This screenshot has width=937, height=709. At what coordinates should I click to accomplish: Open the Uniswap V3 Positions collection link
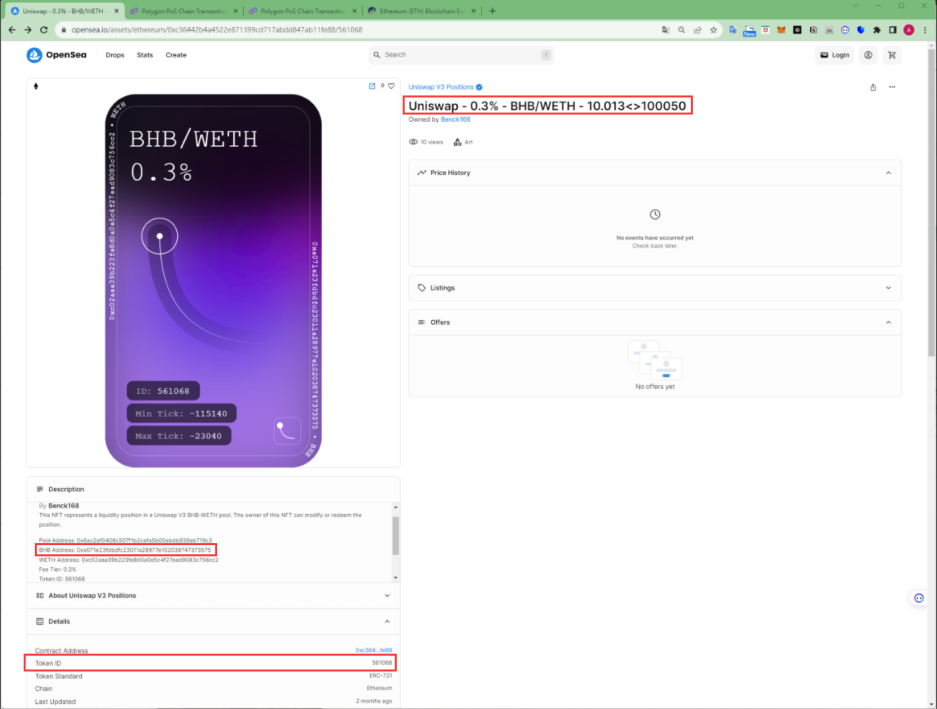[x=441, y=87]
